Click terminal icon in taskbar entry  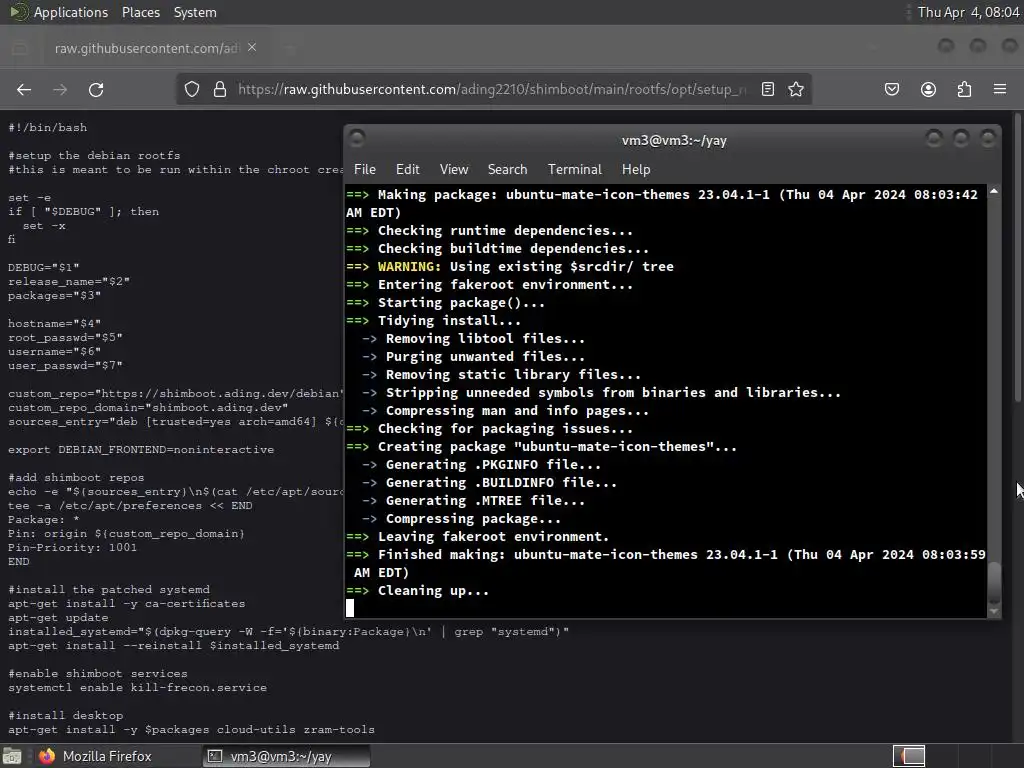(x=214, y=756)
